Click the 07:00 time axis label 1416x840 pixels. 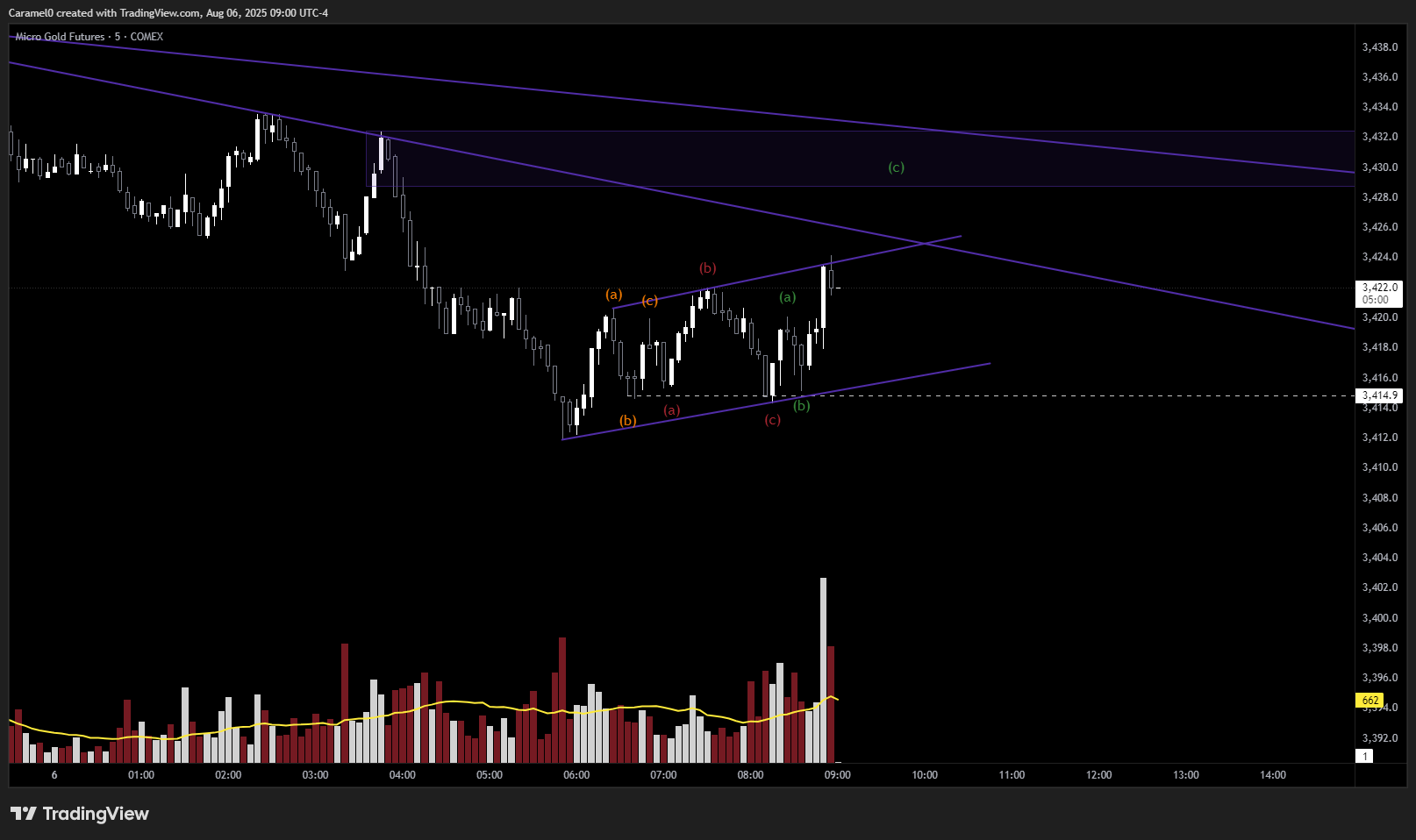663,775
